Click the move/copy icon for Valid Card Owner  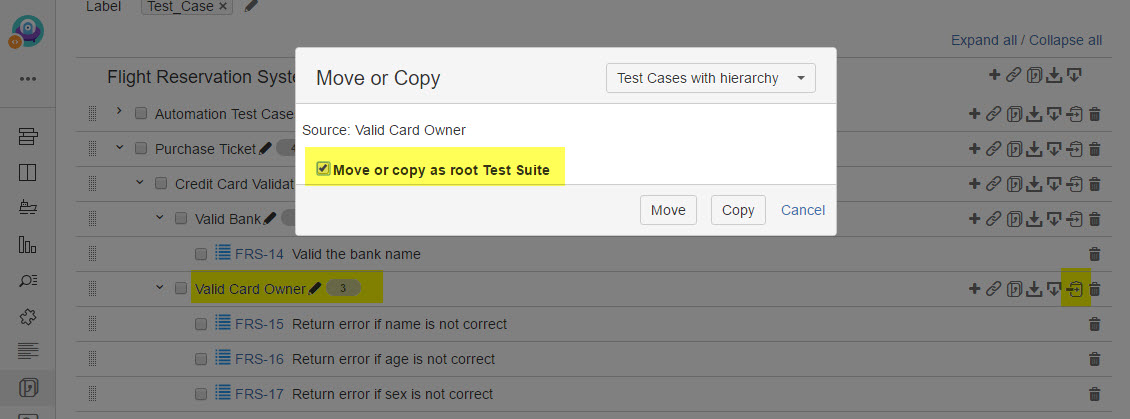click(1075, 289)
